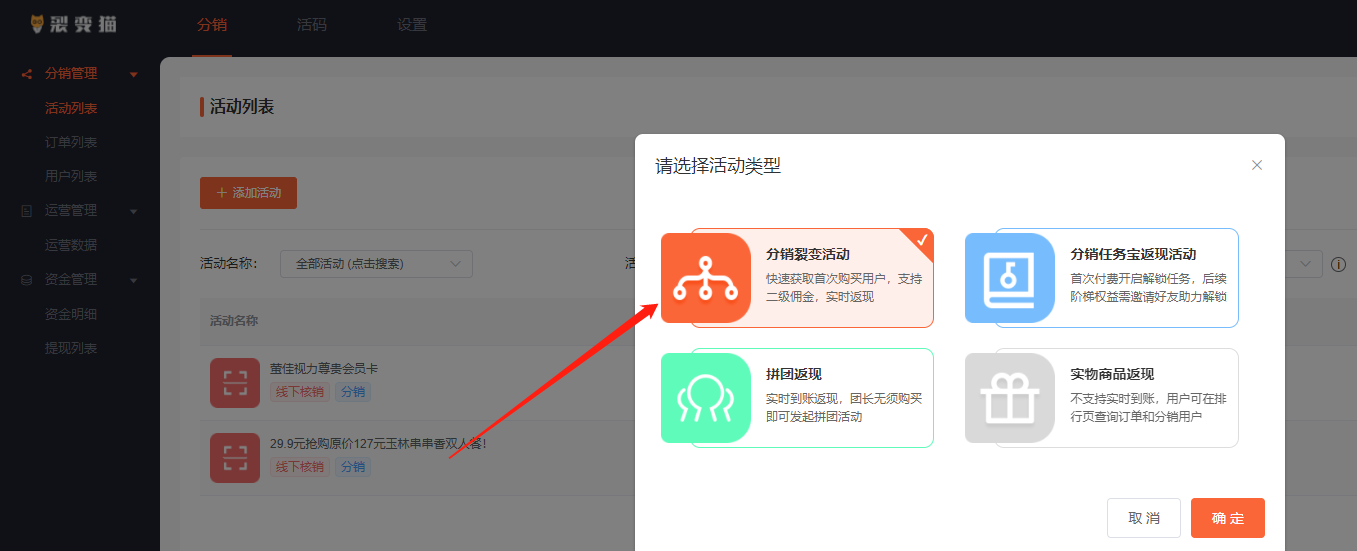Click the share icon beside 分销管理
1357x551 pixels.
(x=27, y=74)
